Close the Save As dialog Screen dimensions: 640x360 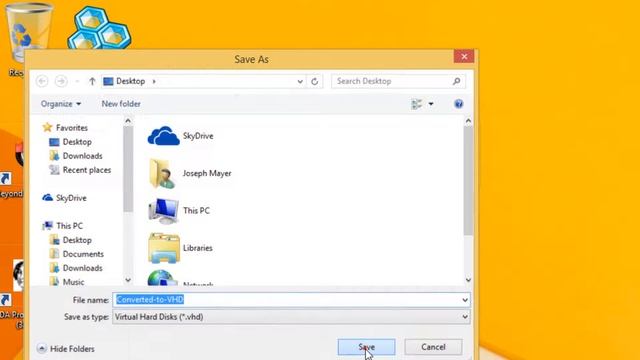click(464, 56)
